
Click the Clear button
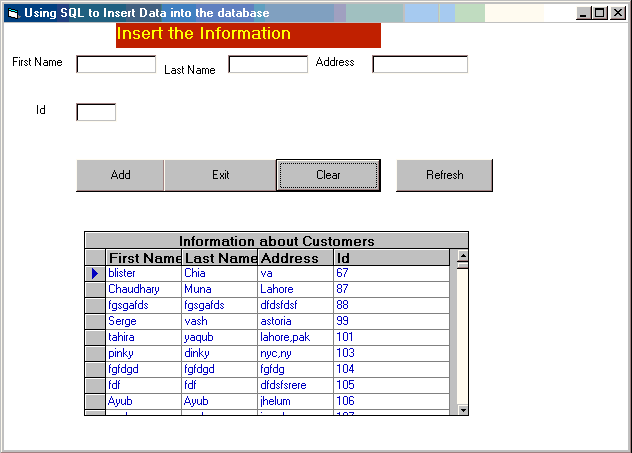pos(328,175)
